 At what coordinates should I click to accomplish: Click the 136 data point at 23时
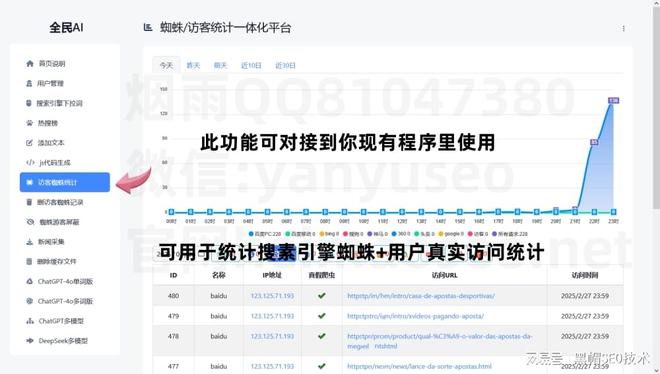tap(614, 101)
